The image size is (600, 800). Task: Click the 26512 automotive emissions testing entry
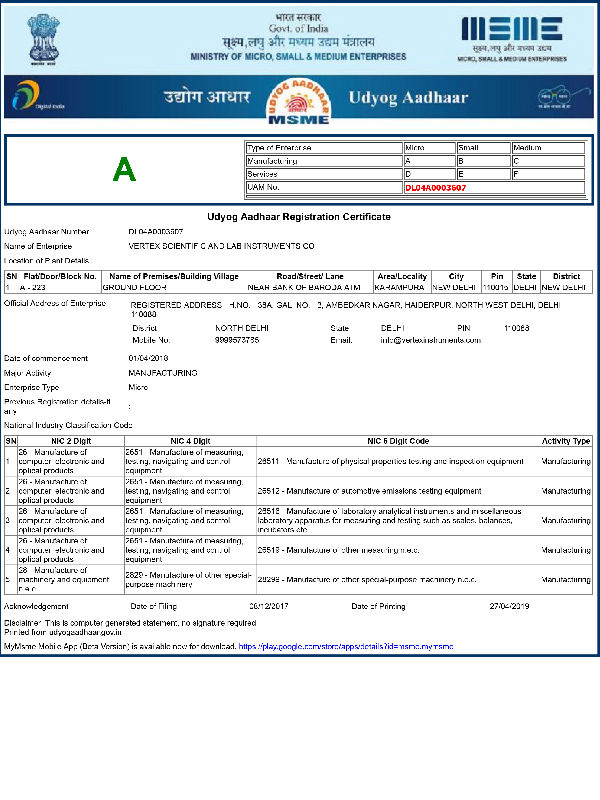coord(369,491)
